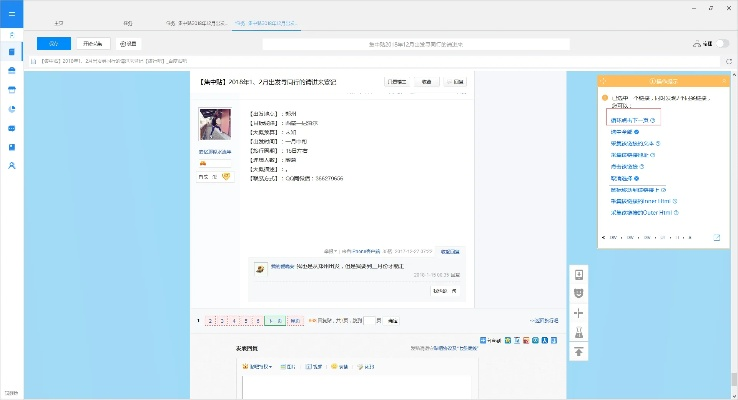Open the hamburger menu at top-left
Image resolution: width=738 pixels, height=400 pixels.
pos(12,14)
